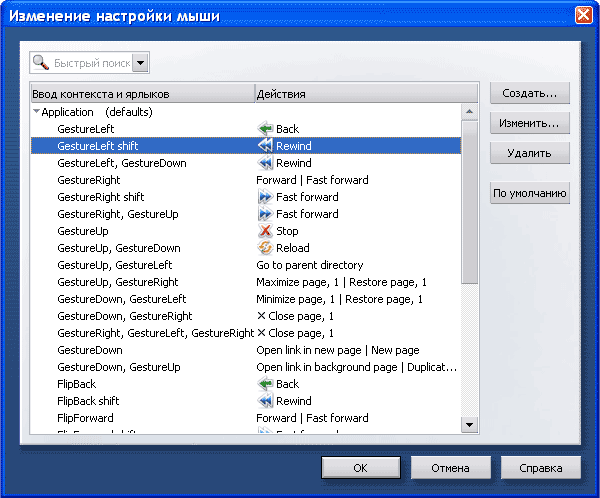The height and width of the screenshot is (498, 600).
Task: Click the Rewind icon in FlipBack shift row
Action: point(265,401)
